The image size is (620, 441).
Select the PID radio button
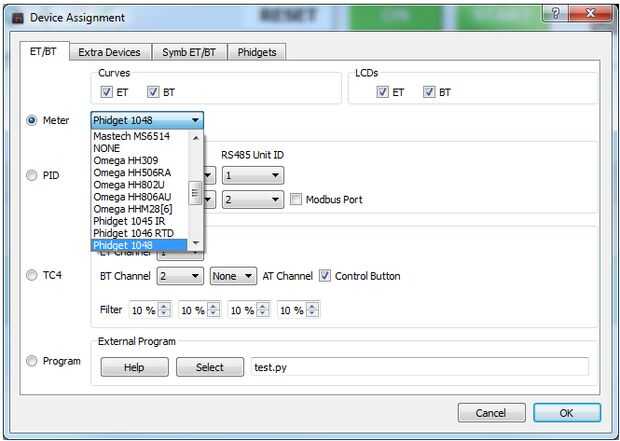[32, 175]
